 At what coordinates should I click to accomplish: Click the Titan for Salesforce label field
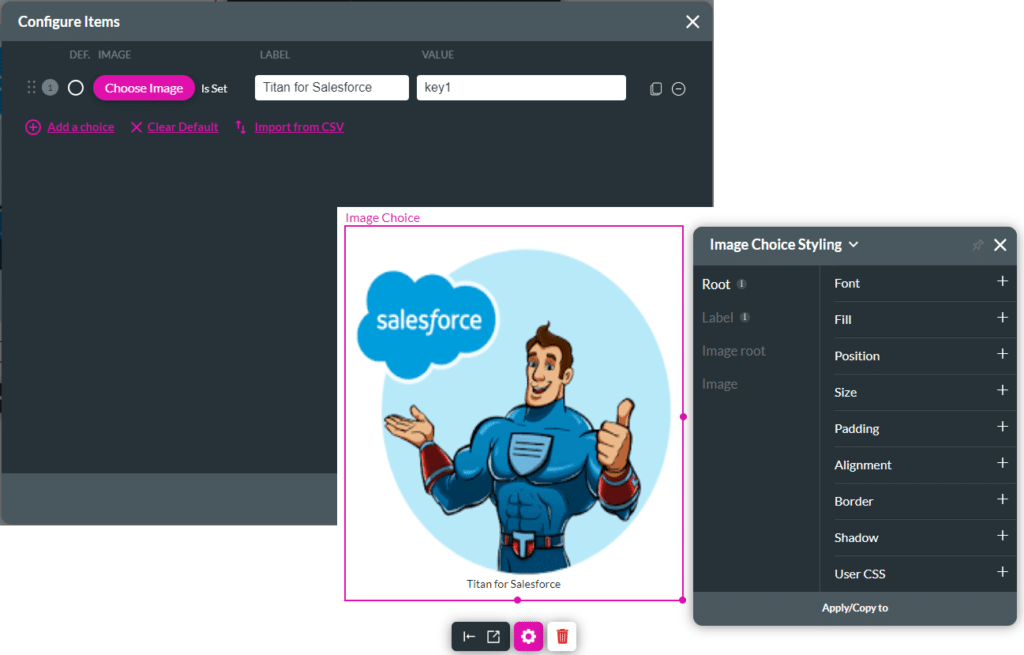(x=332, y=88)
